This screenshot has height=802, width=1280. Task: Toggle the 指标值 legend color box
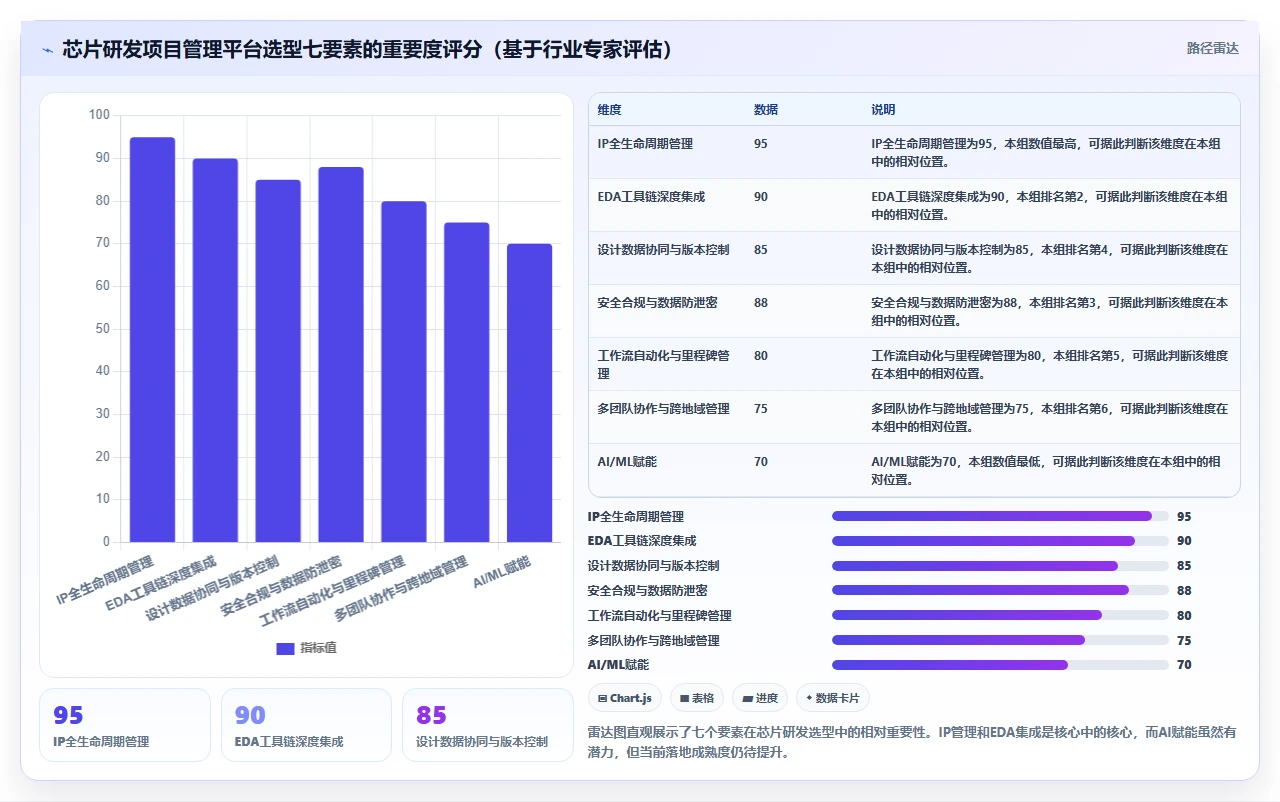[x=285, y=648]
